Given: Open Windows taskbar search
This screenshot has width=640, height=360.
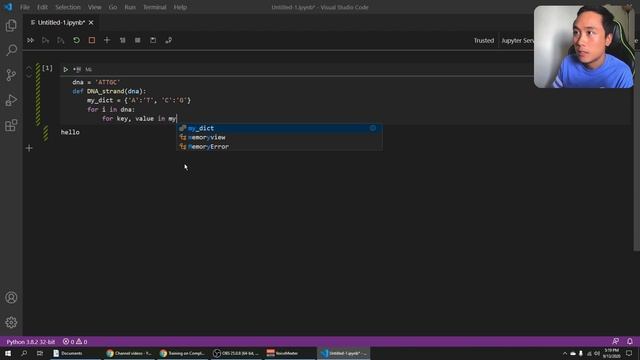Looking at the screenshot, I should pos(24,353).
